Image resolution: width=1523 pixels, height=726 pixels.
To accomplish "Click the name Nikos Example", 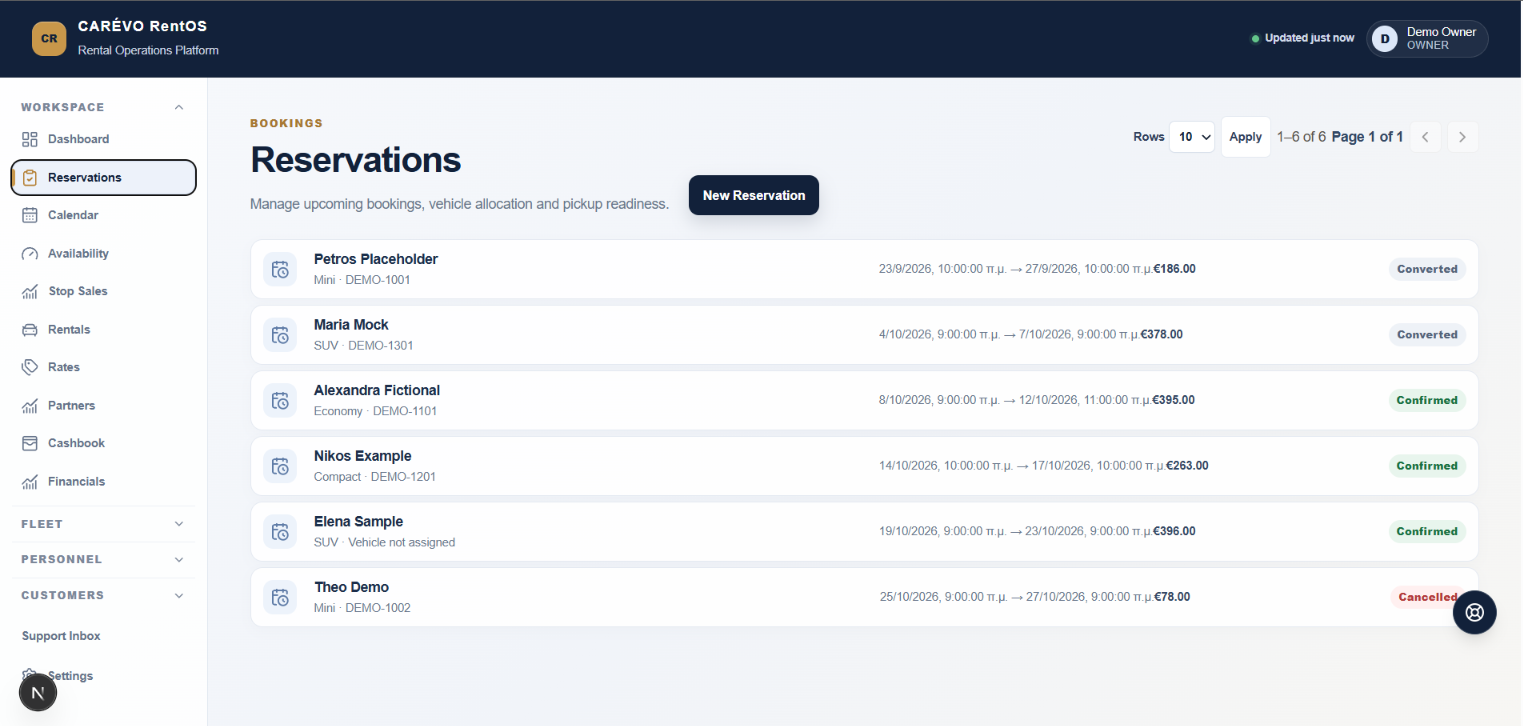I will click(363, 456).
